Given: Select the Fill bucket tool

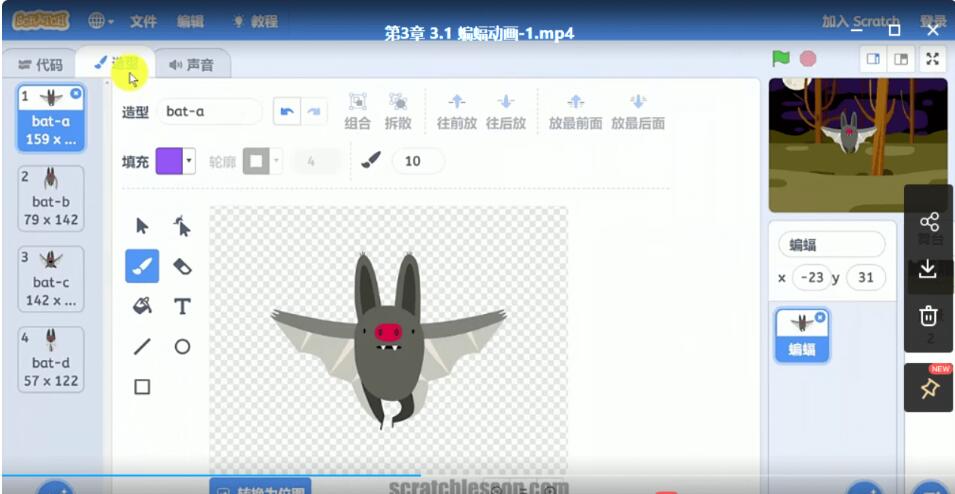Looking at the screenshot, I should [x=142, y=306].
